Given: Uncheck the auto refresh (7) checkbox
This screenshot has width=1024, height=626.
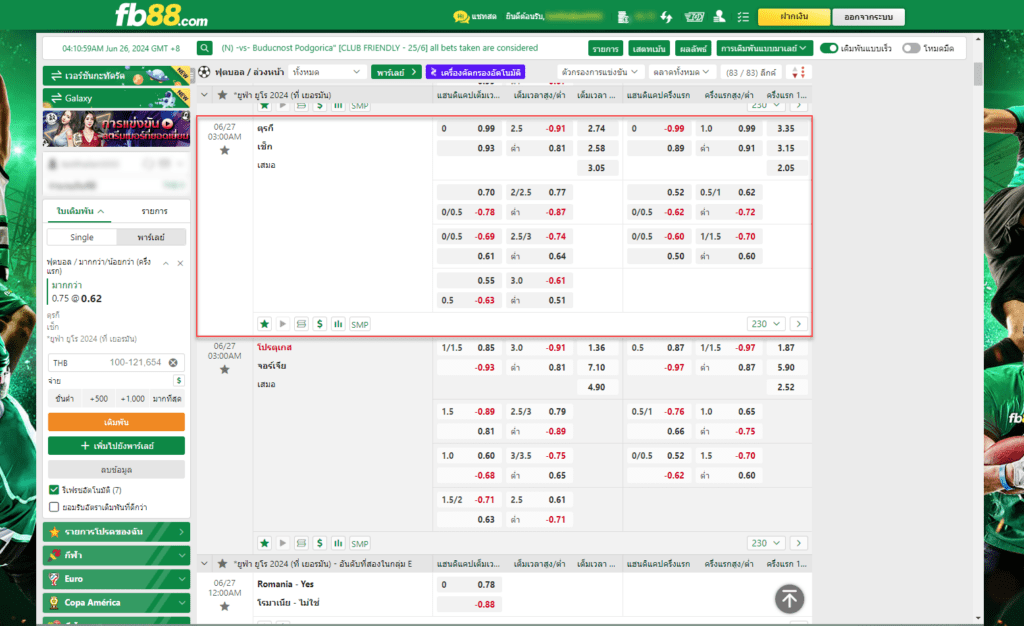Looking at the screenshot, I should click(54, 490).
